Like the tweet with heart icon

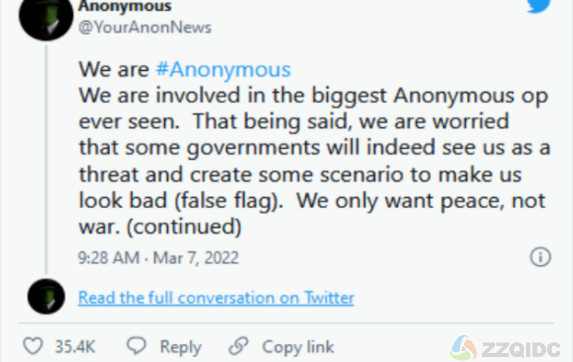click(x=33, y=346)
